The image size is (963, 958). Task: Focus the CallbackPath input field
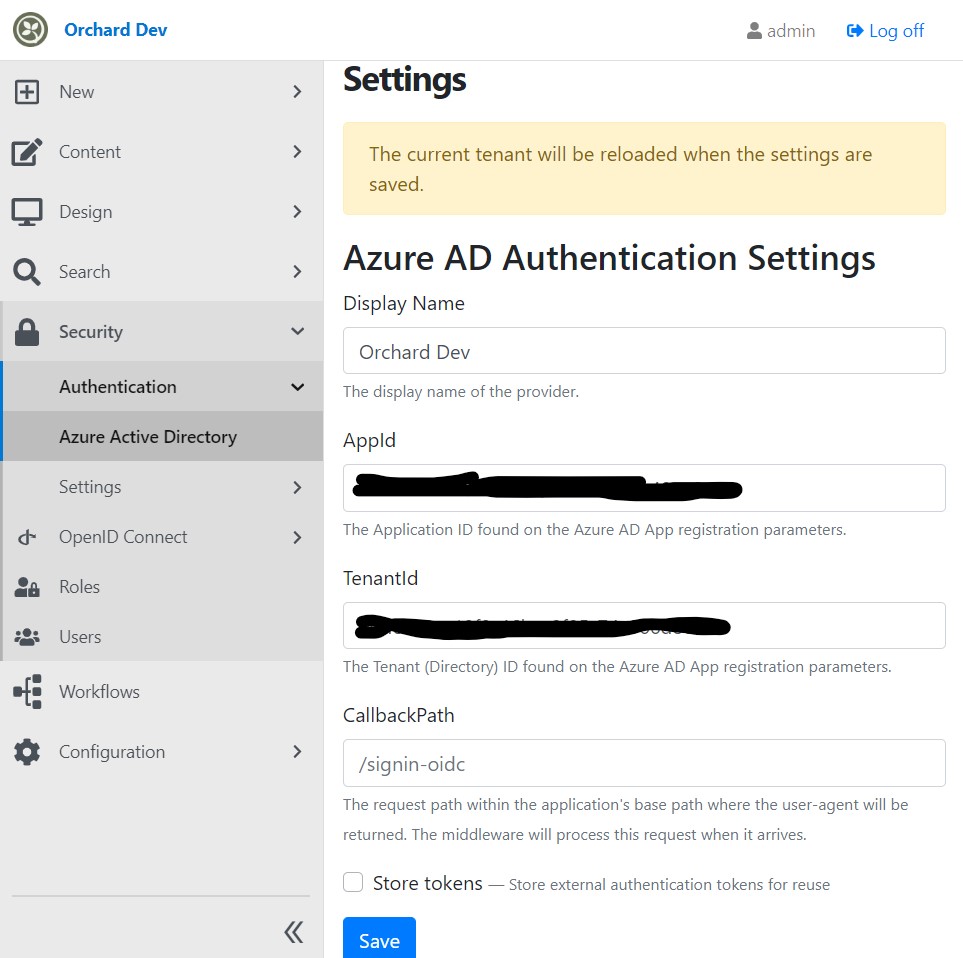click(644, 763)
